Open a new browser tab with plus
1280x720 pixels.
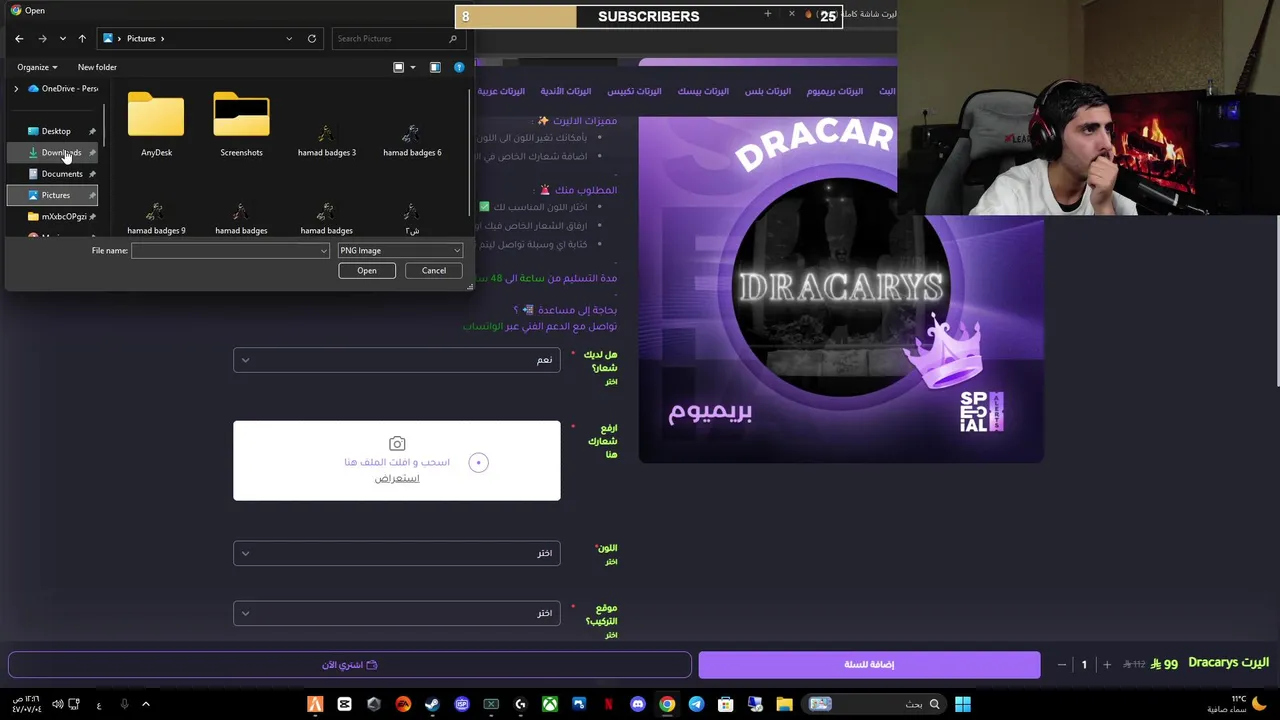click(x=767, y=14)
